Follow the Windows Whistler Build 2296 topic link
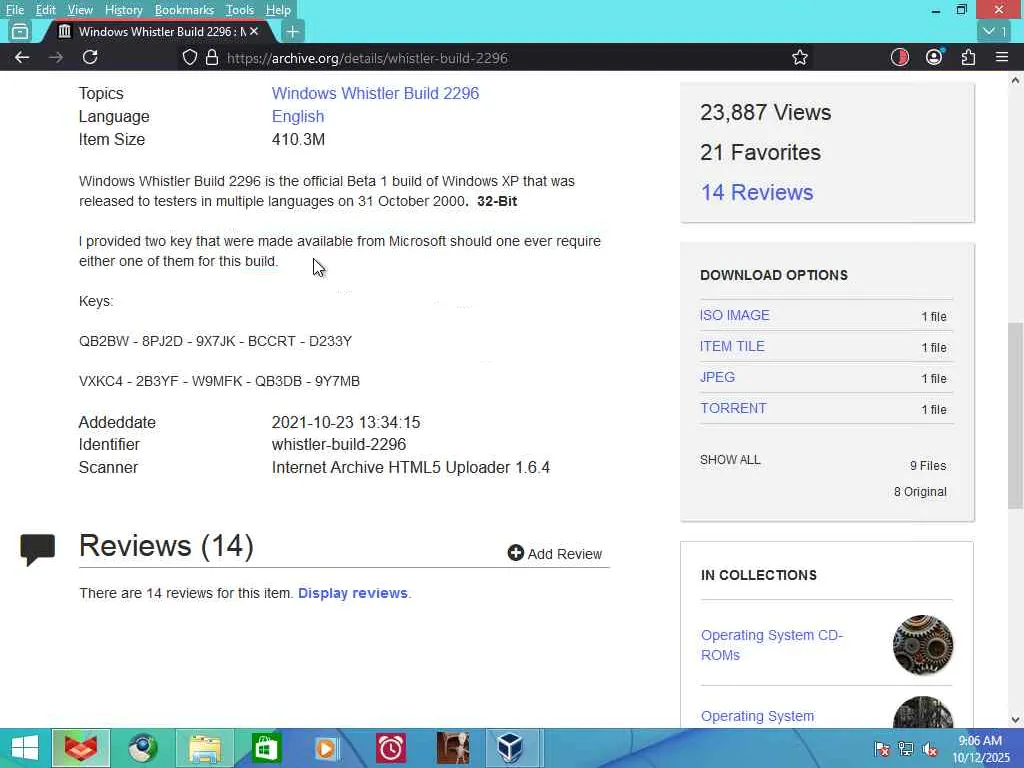The height and width of the screenshot is (768, 1024). pos(376,93)
